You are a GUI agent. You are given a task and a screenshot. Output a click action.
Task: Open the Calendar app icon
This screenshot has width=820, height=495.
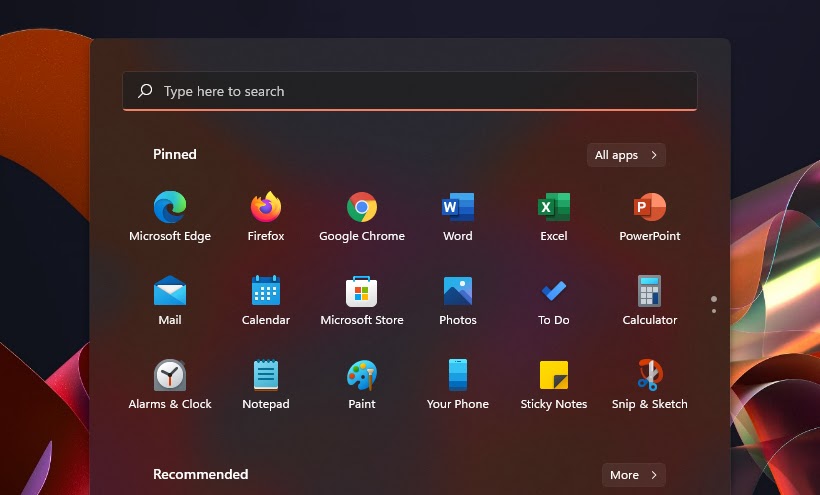266,291
